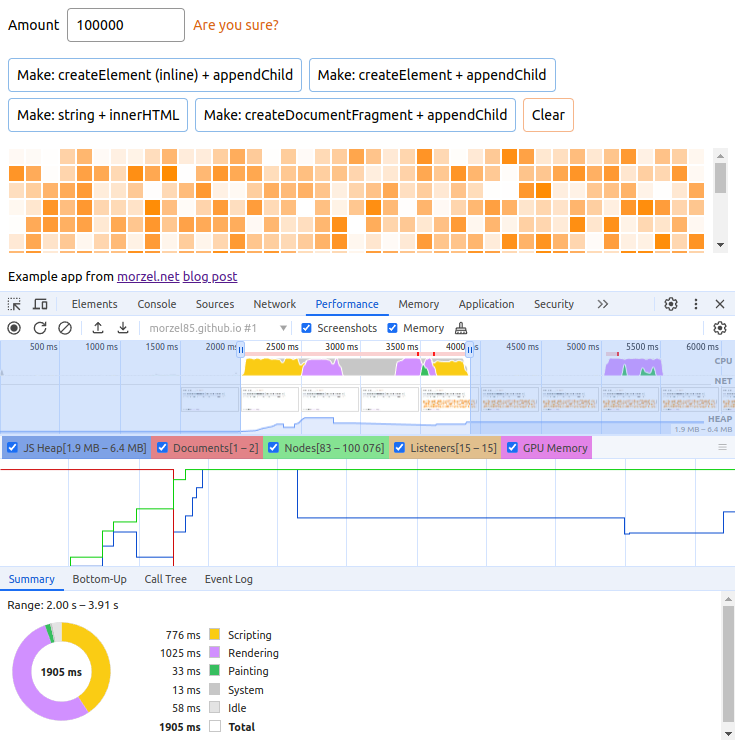The image size is (735, 740).
Task: Clear the performance recording
Action: (65, 328)
